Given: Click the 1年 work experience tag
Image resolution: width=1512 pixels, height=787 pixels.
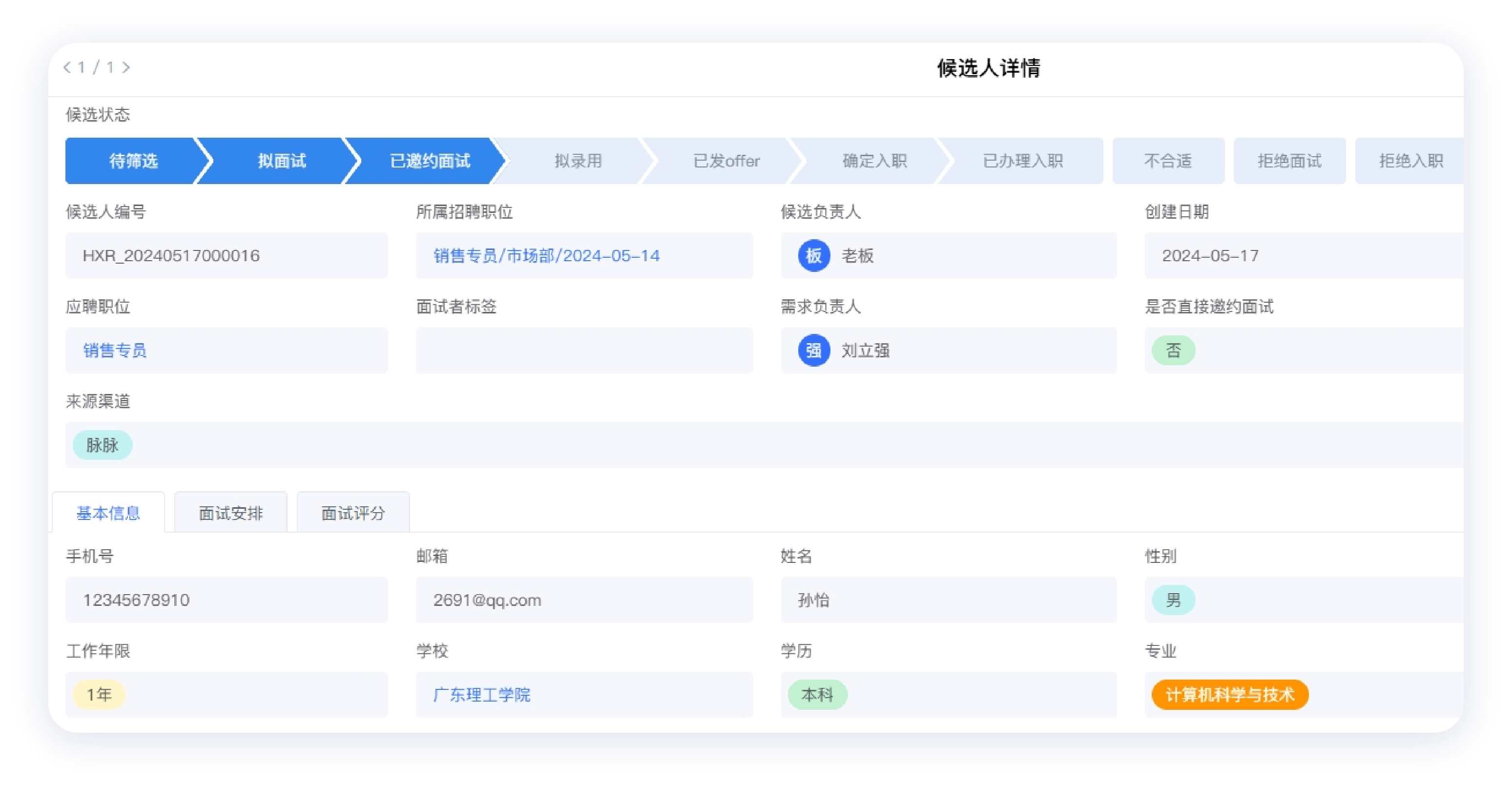Looking at the screenshot, I should [x=99, y=694].
